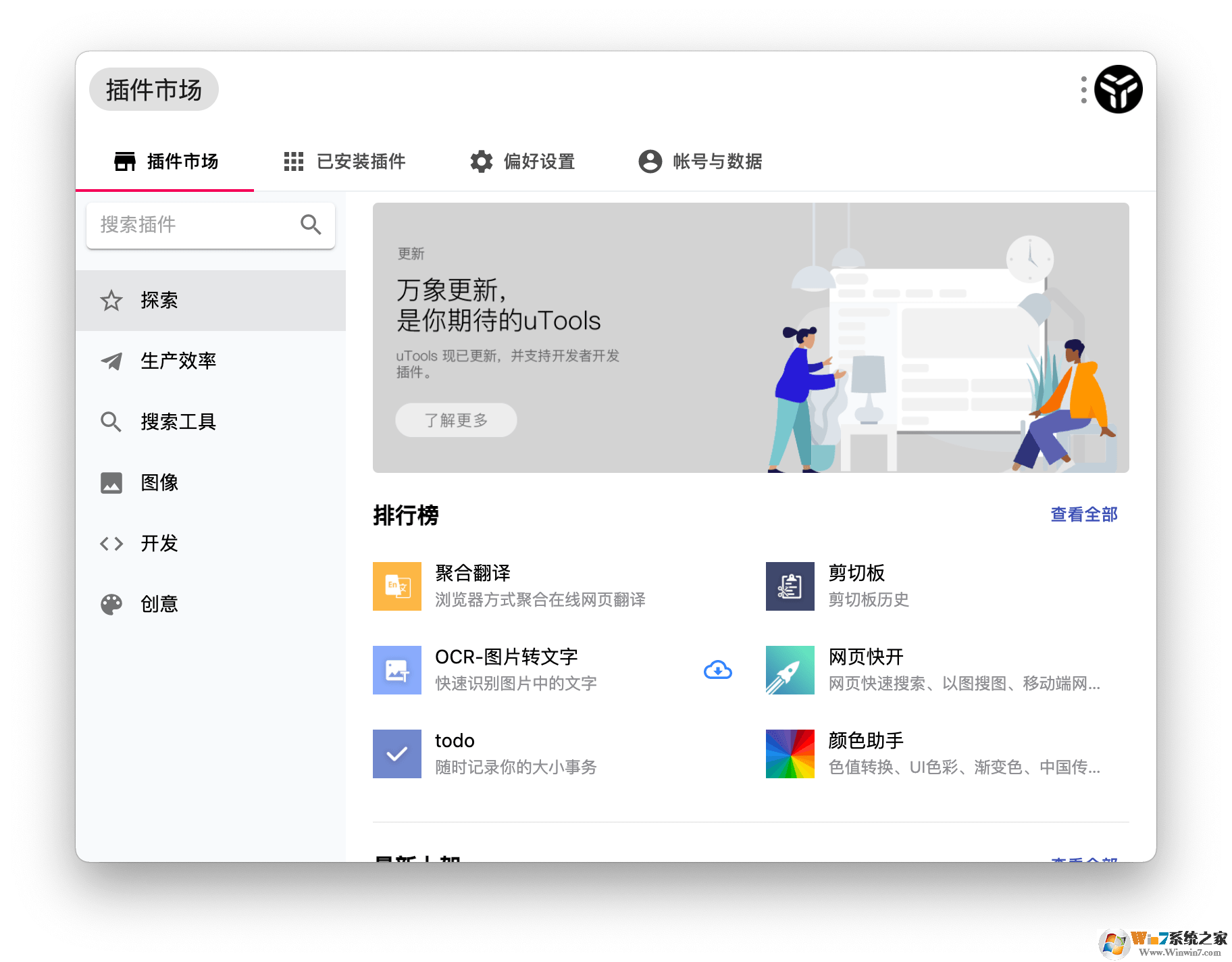Click the todo checkmark plugin icon

click(x=396, y=754)
